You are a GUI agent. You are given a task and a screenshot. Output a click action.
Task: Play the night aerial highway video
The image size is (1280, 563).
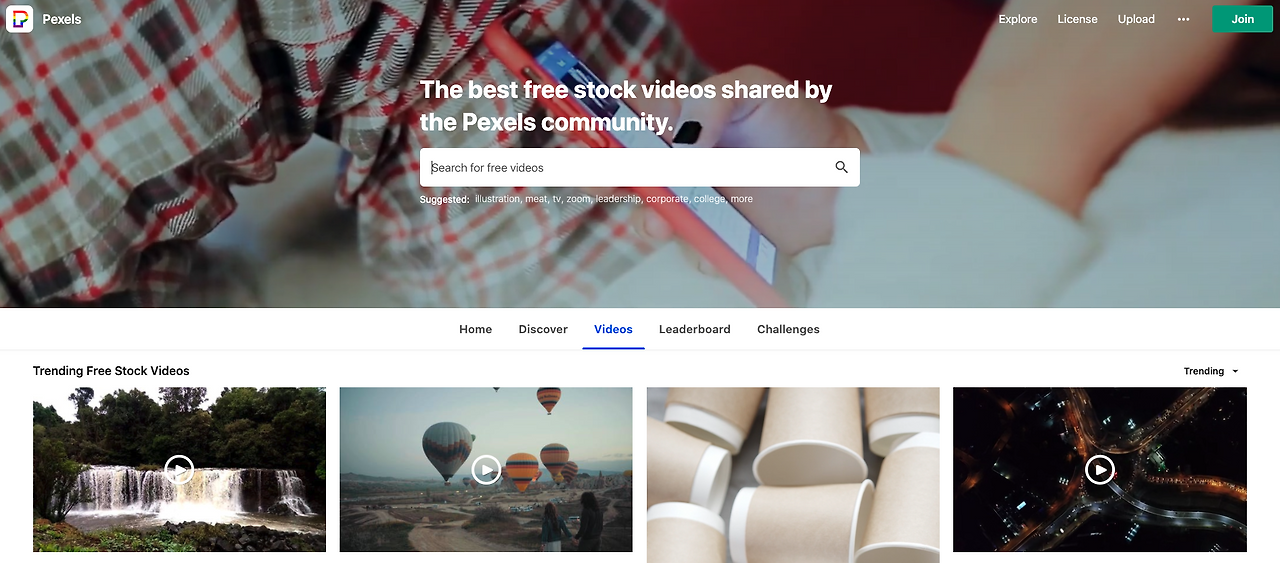pos(1100,469)
